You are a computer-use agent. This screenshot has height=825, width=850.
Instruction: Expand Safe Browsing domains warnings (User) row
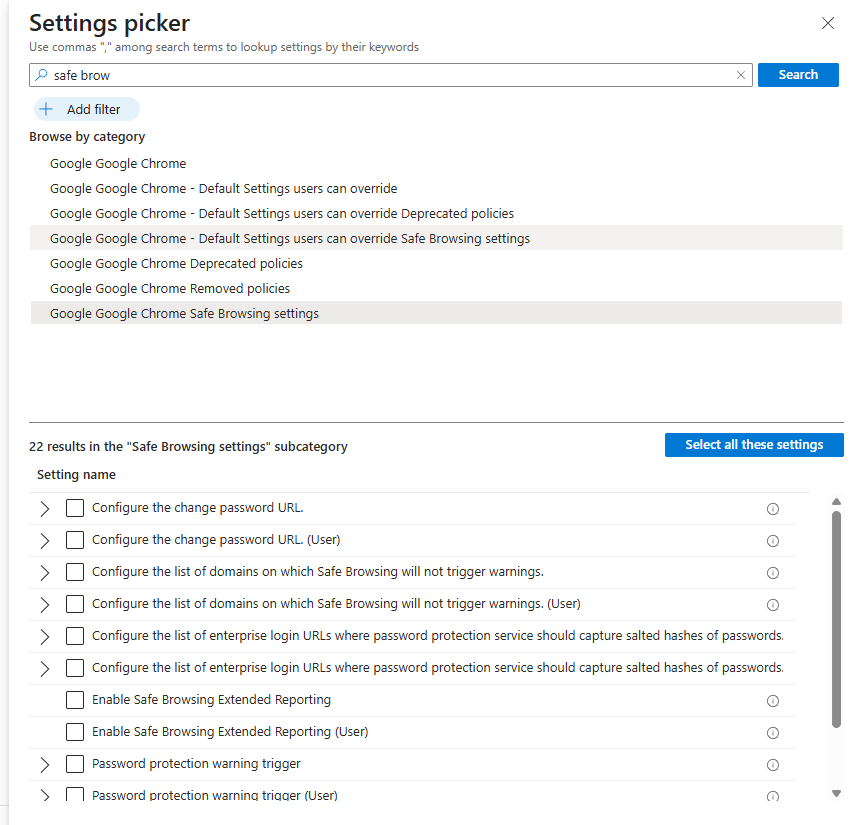pos(44,604)
